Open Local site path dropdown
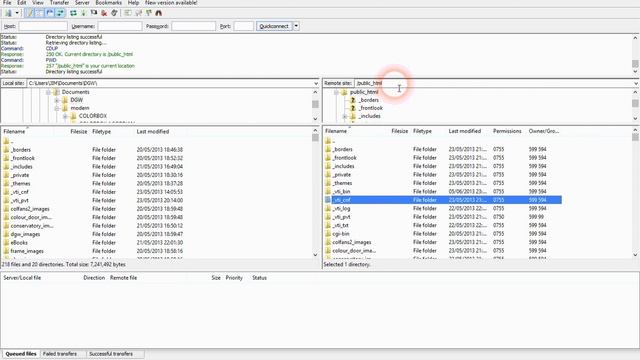Screen dimensions: 640x360 (x=316, y=83)
